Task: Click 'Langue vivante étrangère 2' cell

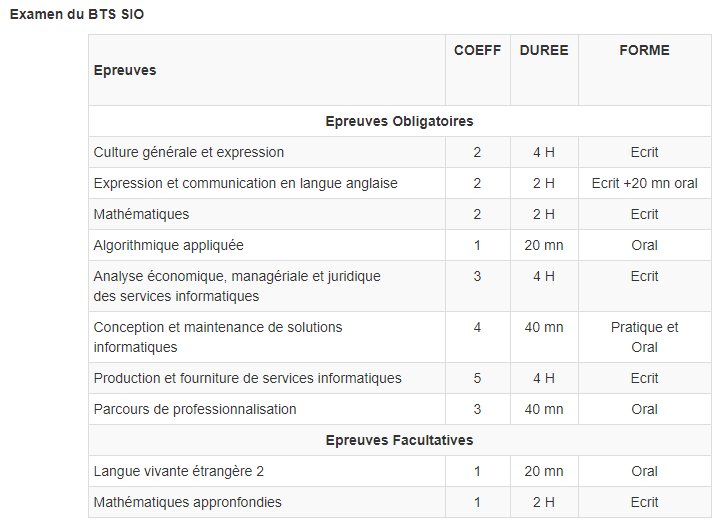Action: point(179,471)
